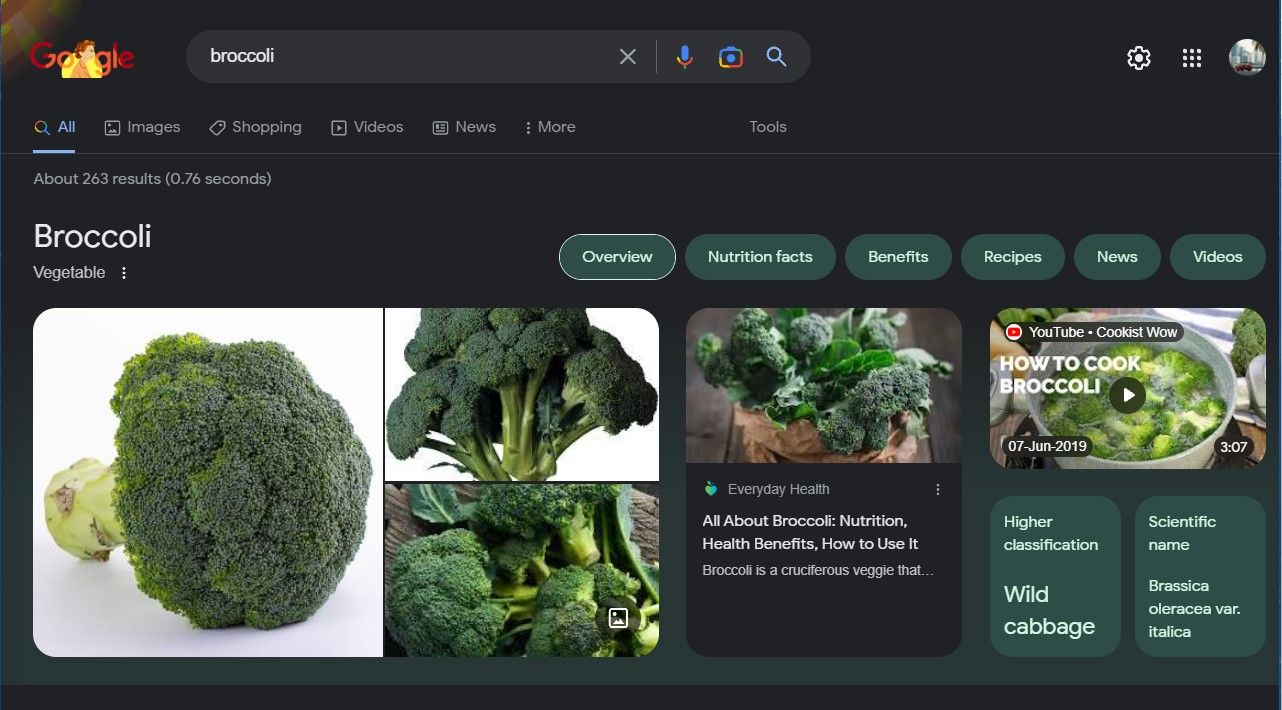The width and height of the screenshot is (1282, 710).
Task: Open the Everyday Health result options menu
Action: [x=937, y=489]
